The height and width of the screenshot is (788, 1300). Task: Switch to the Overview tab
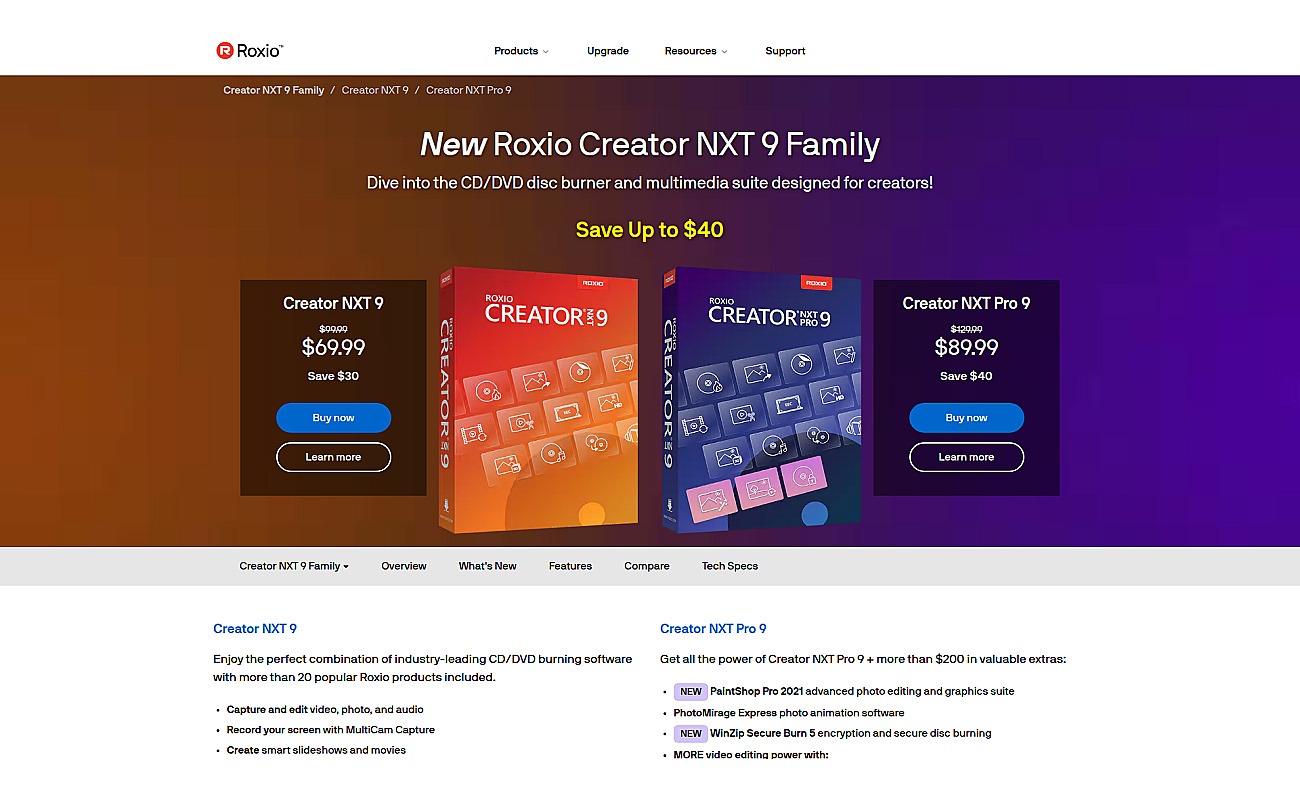click(x=404, y=566)
